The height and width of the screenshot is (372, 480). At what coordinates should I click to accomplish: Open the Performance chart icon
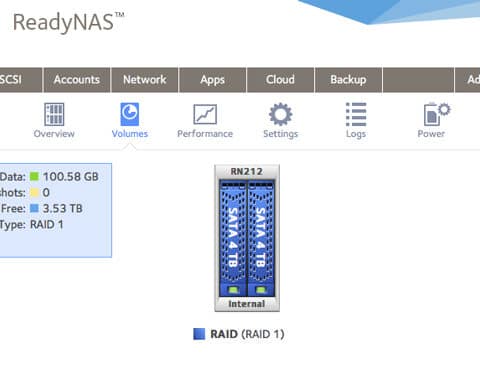tap(205, 114)
